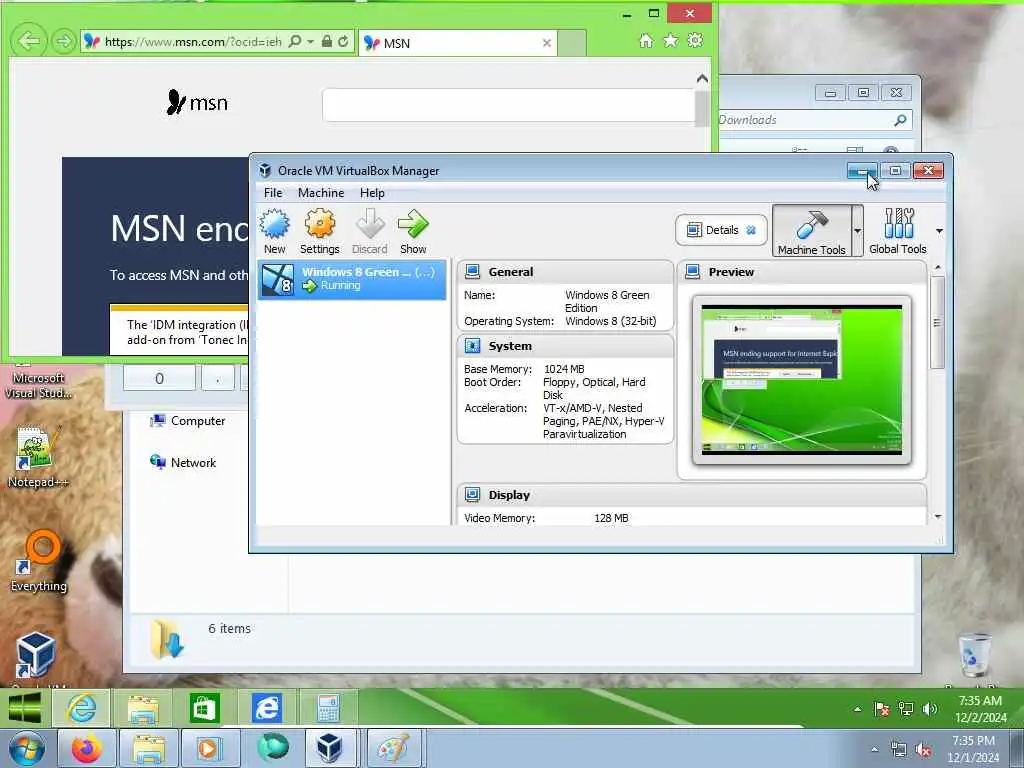Click Internet Explorer forward button
This screenshot has height=768, width=1024.
coord(63,42)
